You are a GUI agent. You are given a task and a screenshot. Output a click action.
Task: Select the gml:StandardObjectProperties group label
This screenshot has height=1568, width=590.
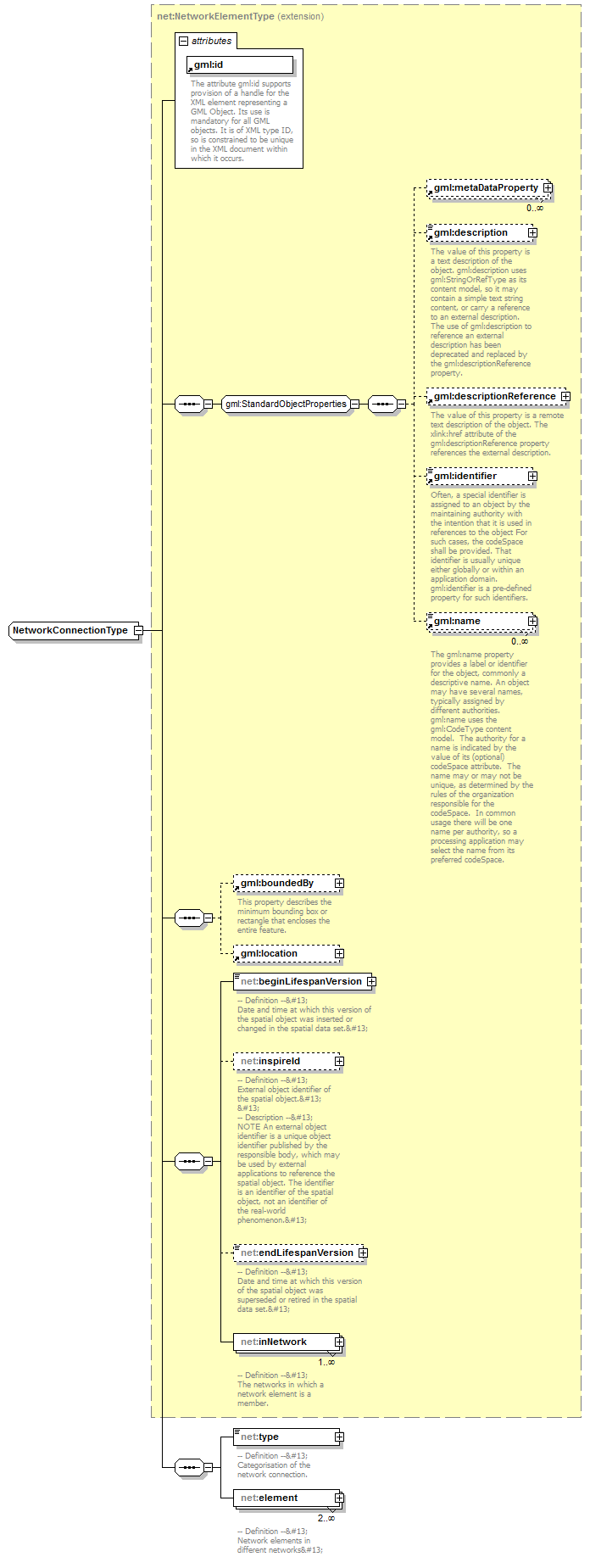click(x=286, y=405)
